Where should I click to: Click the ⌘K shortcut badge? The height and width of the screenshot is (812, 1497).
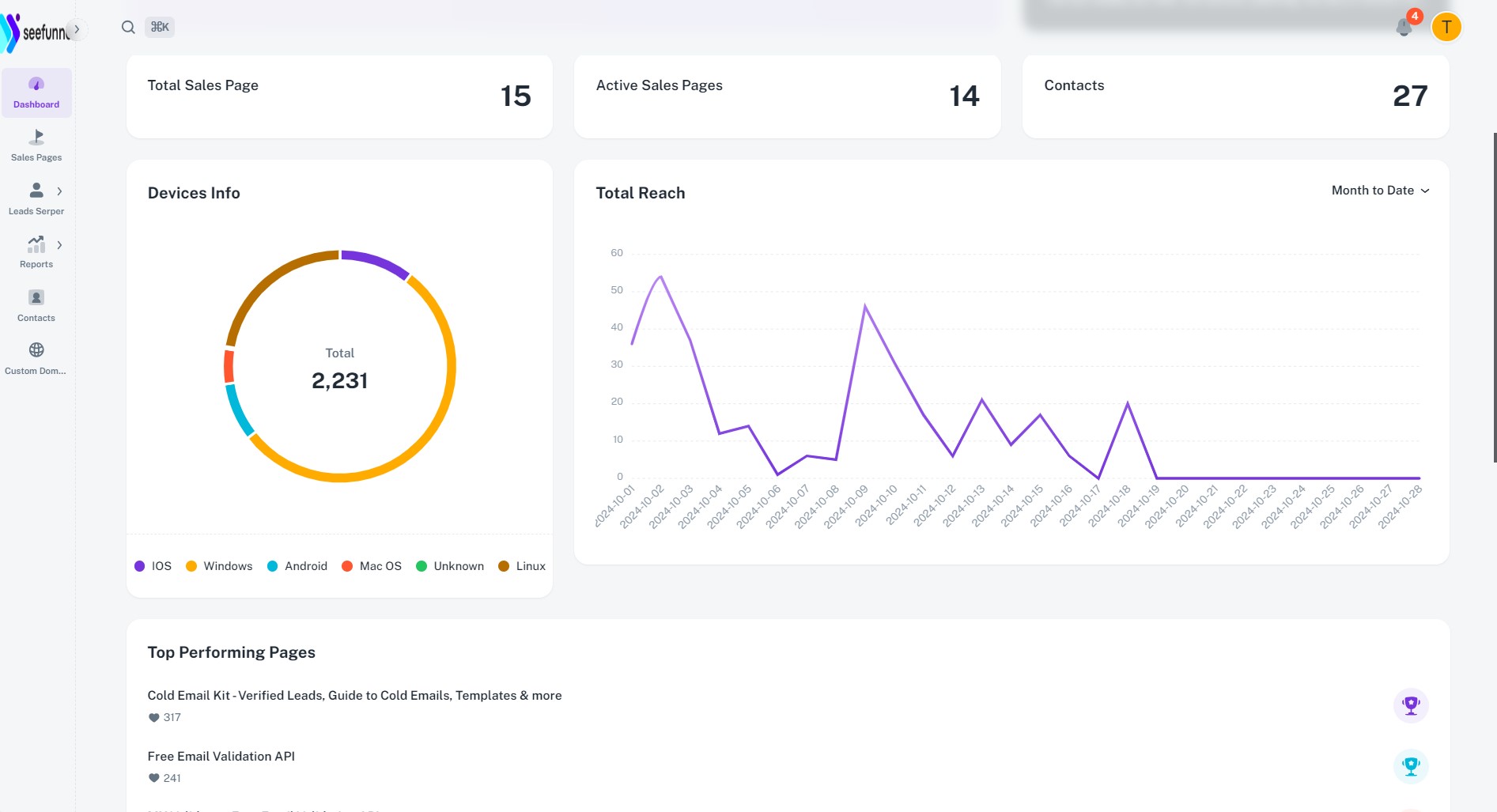[160, 27]
